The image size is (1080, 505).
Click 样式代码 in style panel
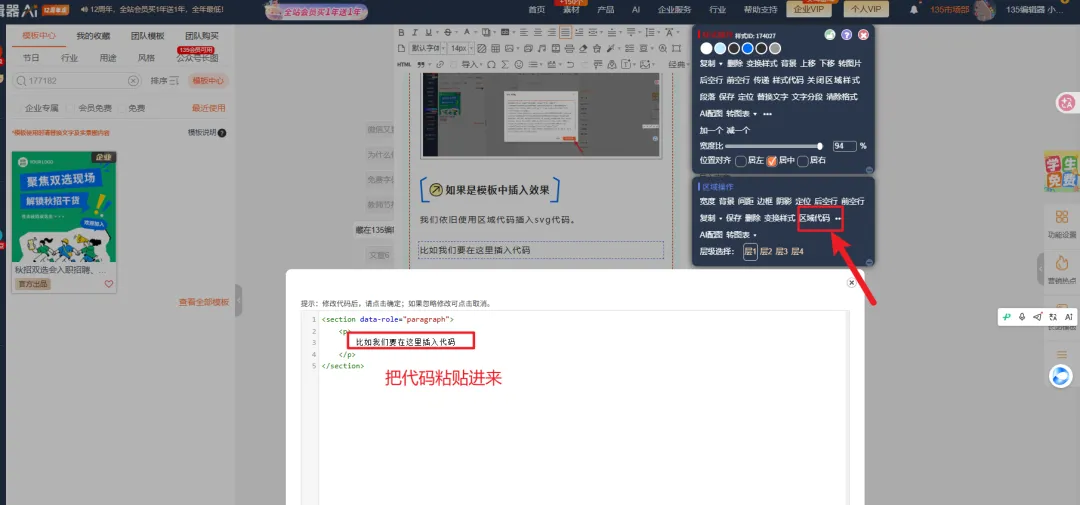click(788, 80)
